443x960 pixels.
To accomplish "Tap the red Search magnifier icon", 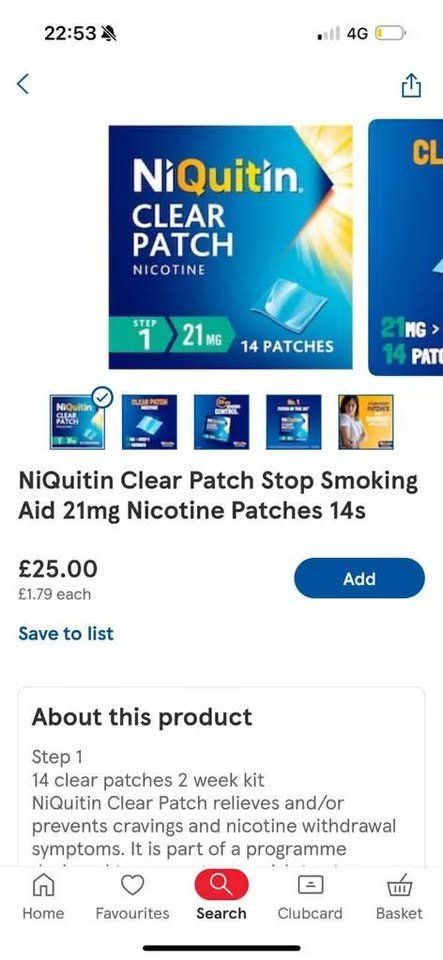I will pos(222,884).
